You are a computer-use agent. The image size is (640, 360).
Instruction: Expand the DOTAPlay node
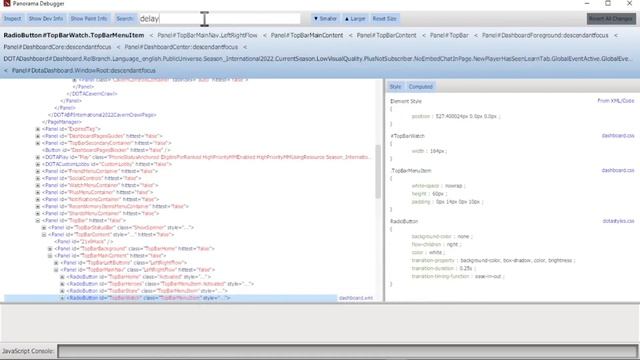point(38,157)
